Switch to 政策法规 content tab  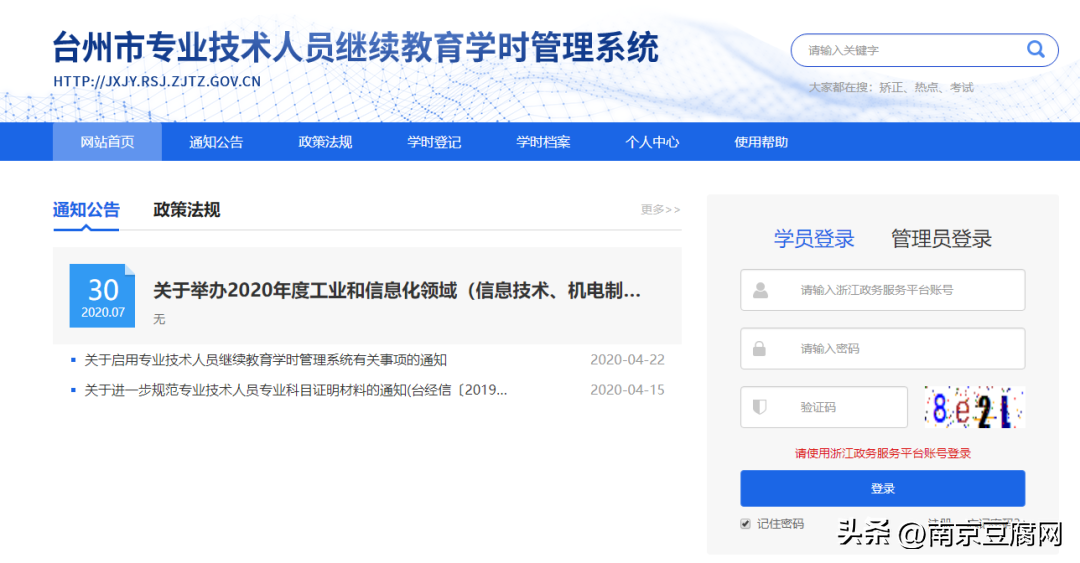point(187,209)
